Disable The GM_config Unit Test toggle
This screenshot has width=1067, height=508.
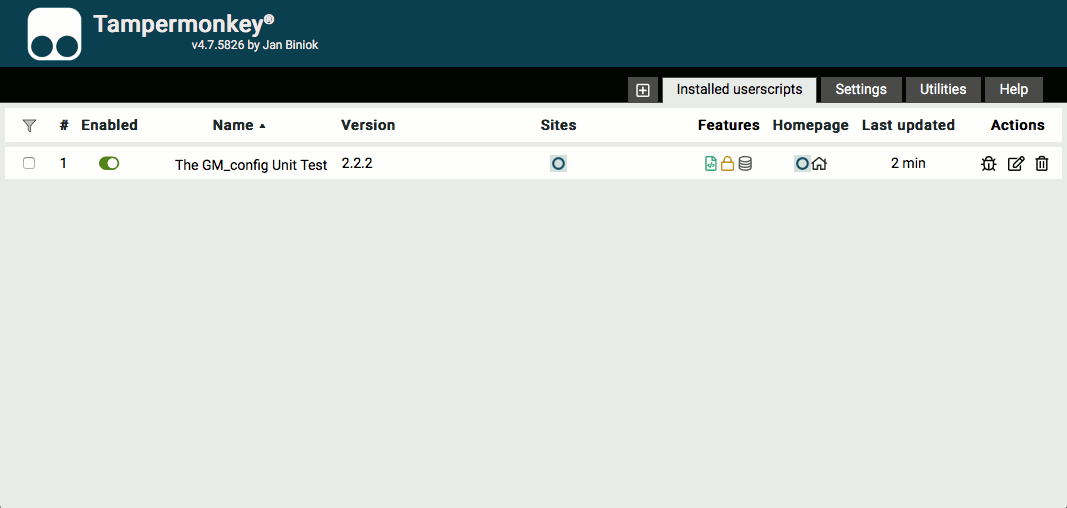[x=109, y=163]
